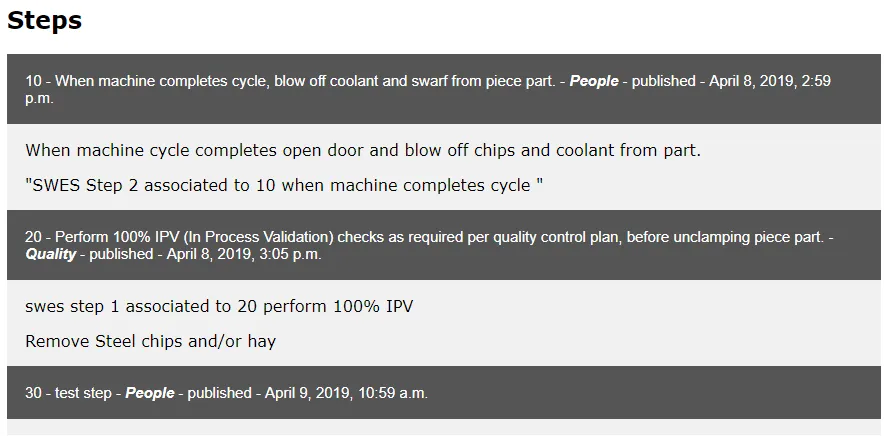The width and height of the screenshot is (884, 436).
Task: Click the April 9, 2019, 10:59 a.m. timestamp
Action: click(346, 393)
